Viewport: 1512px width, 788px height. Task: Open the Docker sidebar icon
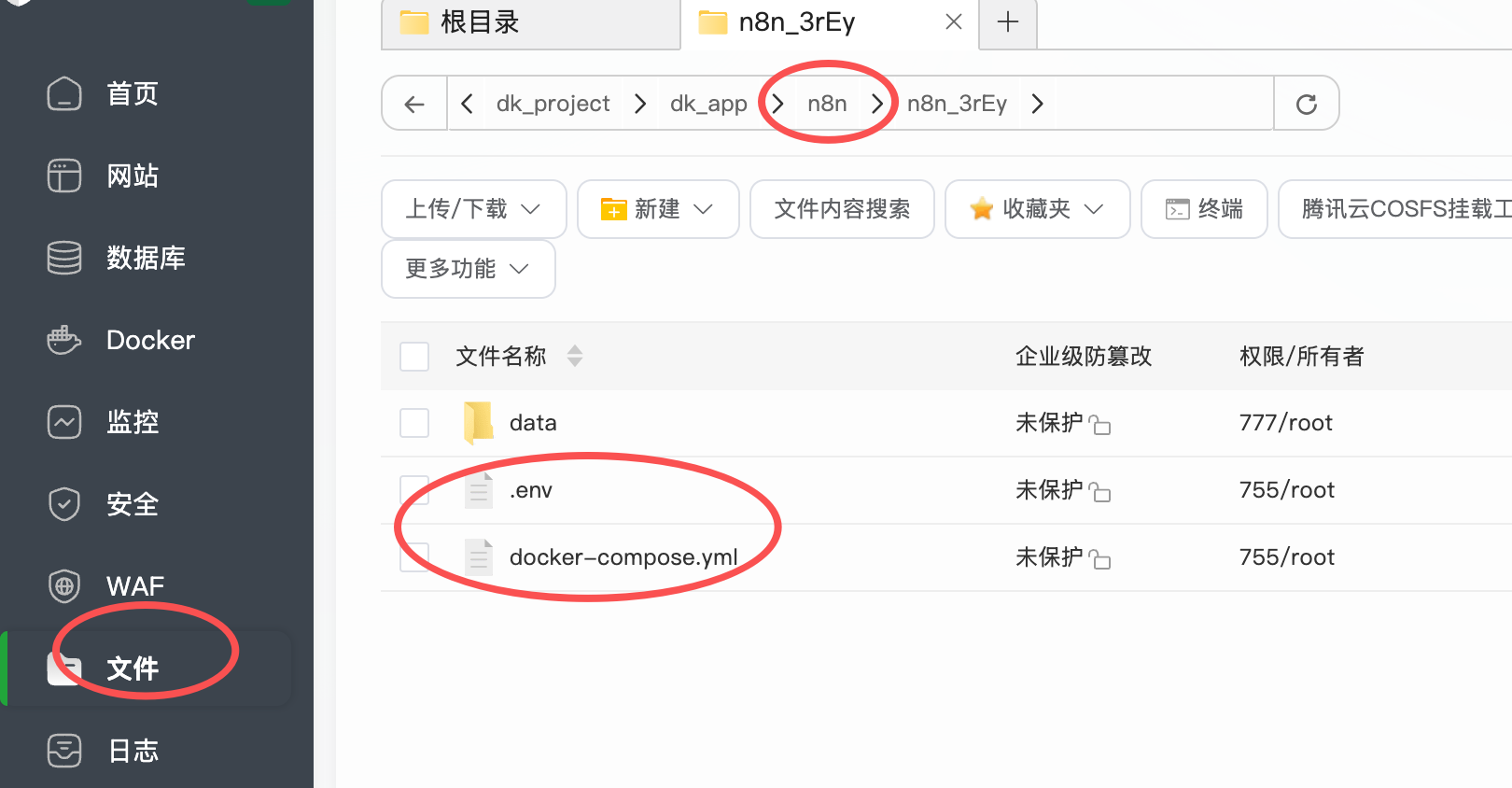click(64, 340)
